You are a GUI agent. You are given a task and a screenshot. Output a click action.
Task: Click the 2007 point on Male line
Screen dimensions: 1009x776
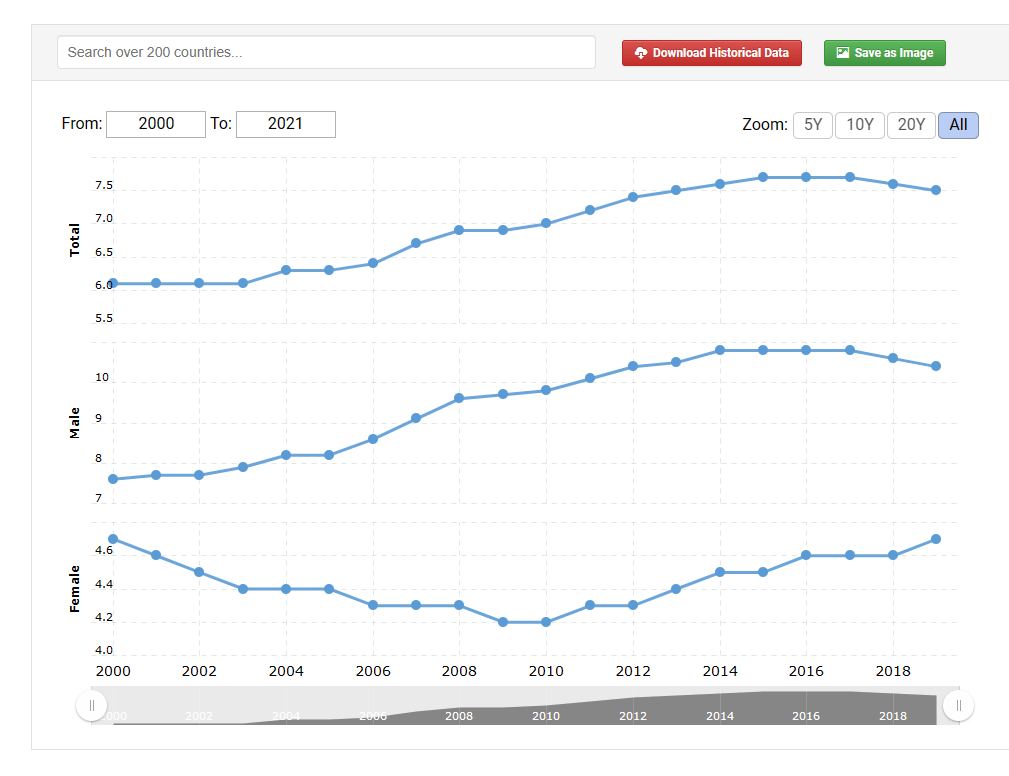tap(416, 418)
